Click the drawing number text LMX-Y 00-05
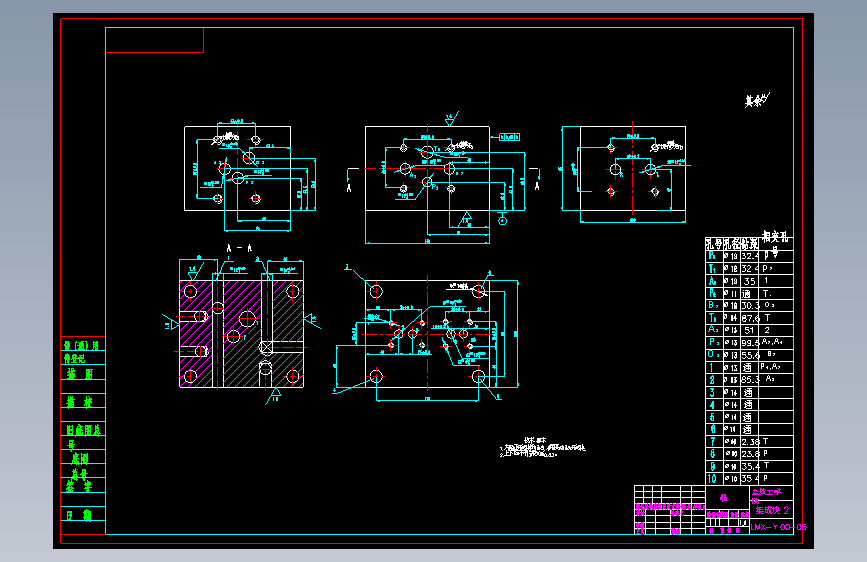 pos(778,527)
